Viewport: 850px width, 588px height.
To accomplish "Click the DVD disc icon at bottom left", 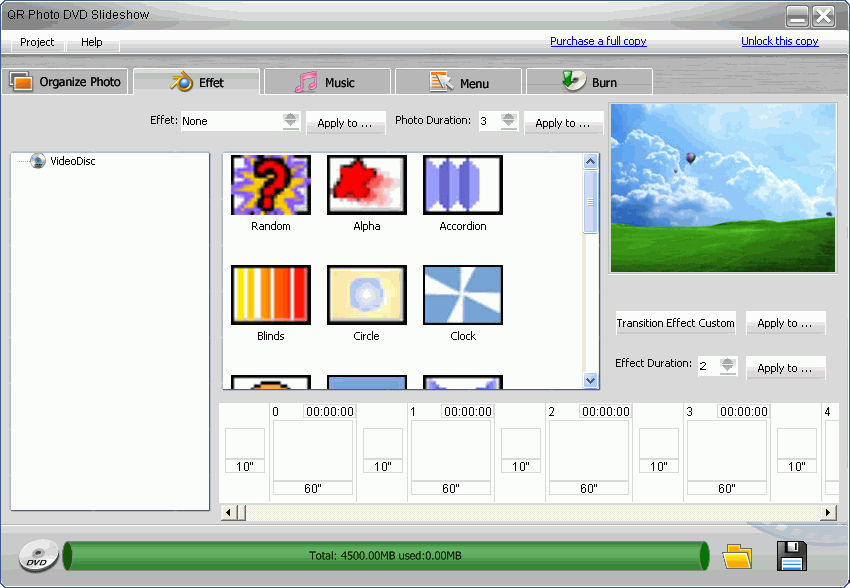I will pos(38,555).
